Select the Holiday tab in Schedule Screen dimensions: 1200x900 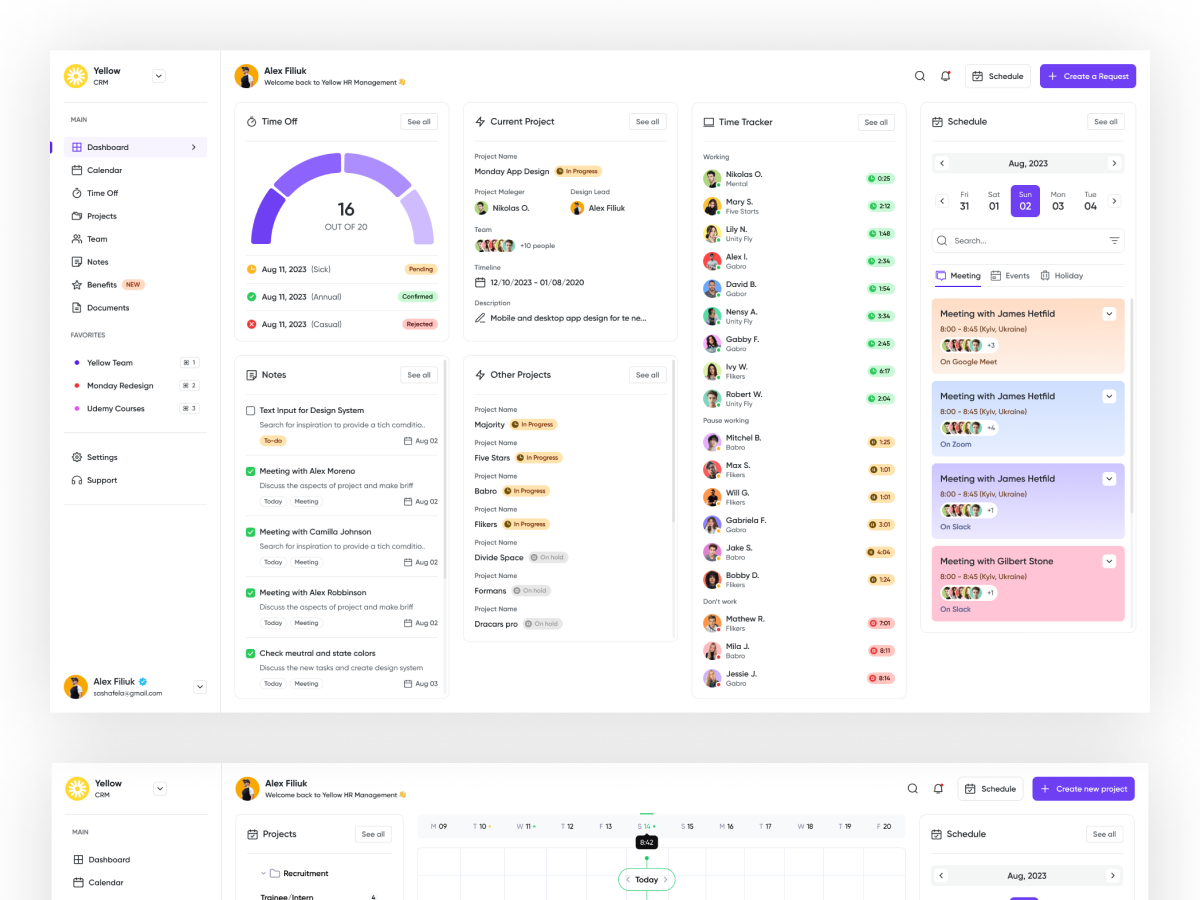click(x=1061, y=276)
